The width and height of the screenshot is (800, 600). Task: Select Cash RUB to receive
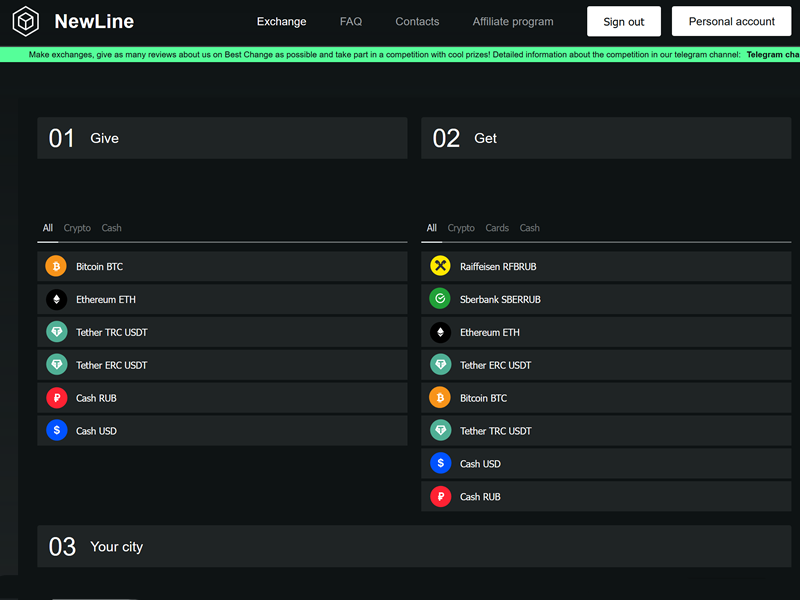coord(606,496)
